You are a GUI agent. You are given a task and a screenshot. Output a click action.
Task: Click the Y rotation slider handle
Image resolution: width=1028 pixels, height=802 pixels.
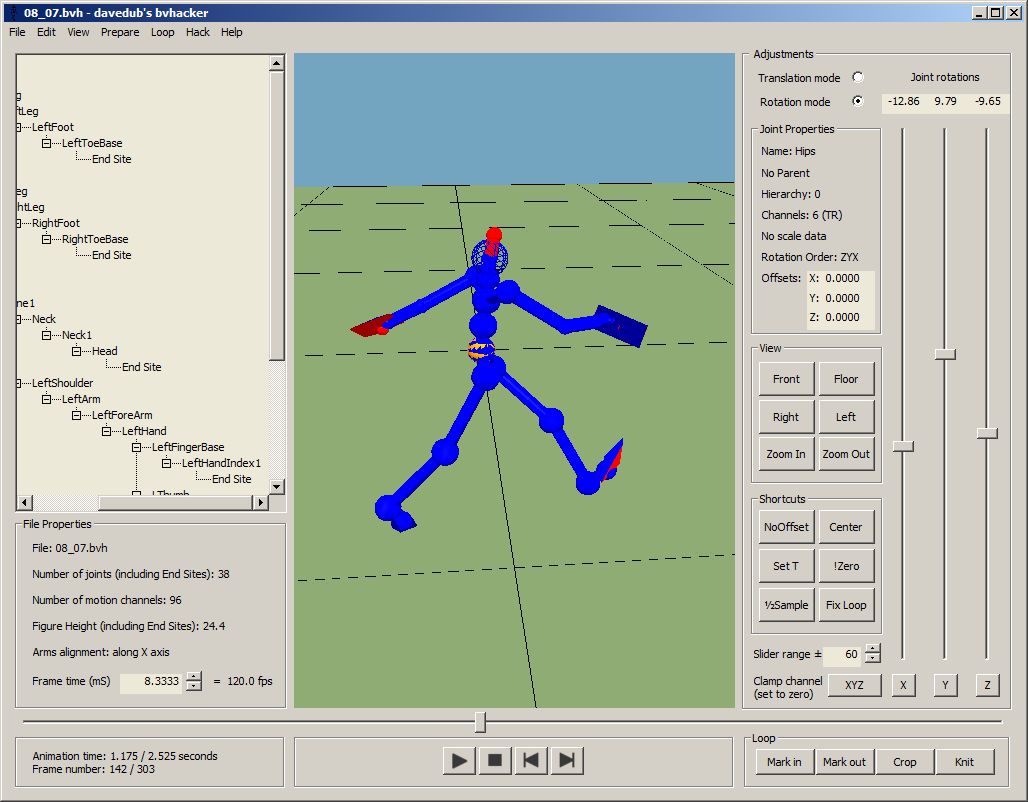(x=945, y=354)
